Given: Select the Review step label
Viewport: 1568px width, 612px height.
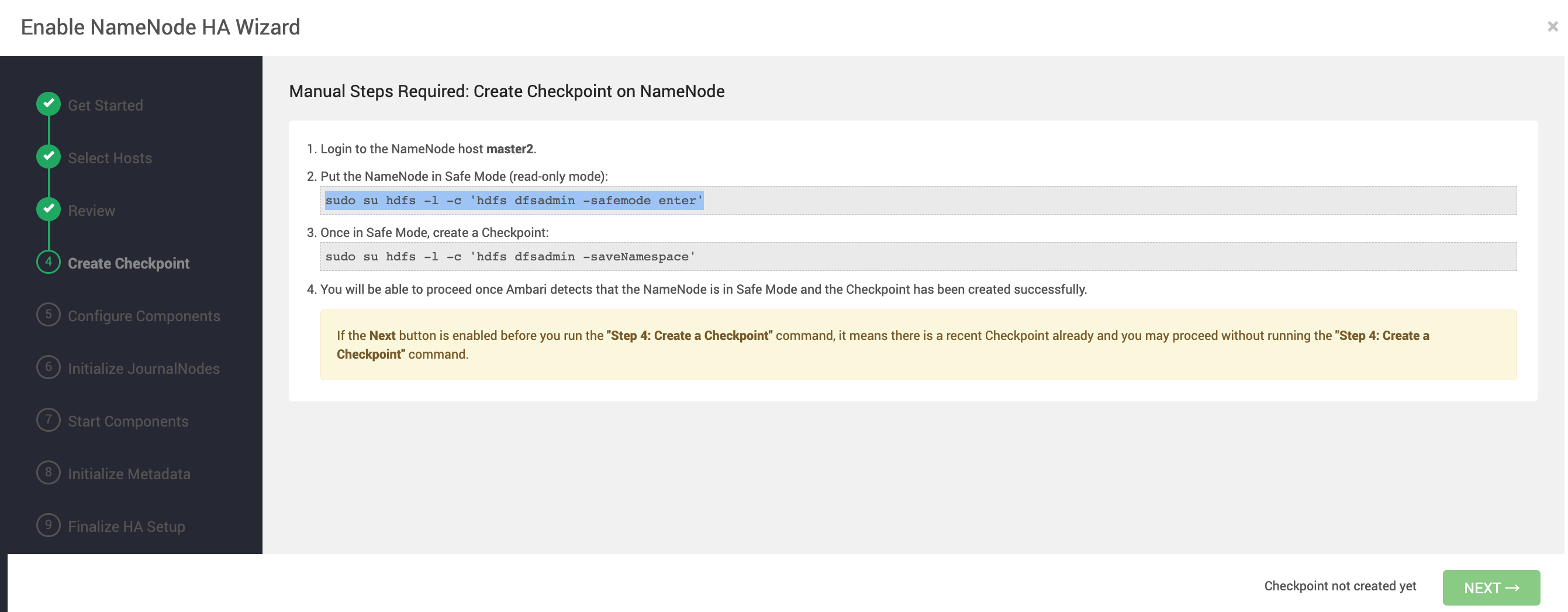Looking at the screenshot, I should [91, 211].
